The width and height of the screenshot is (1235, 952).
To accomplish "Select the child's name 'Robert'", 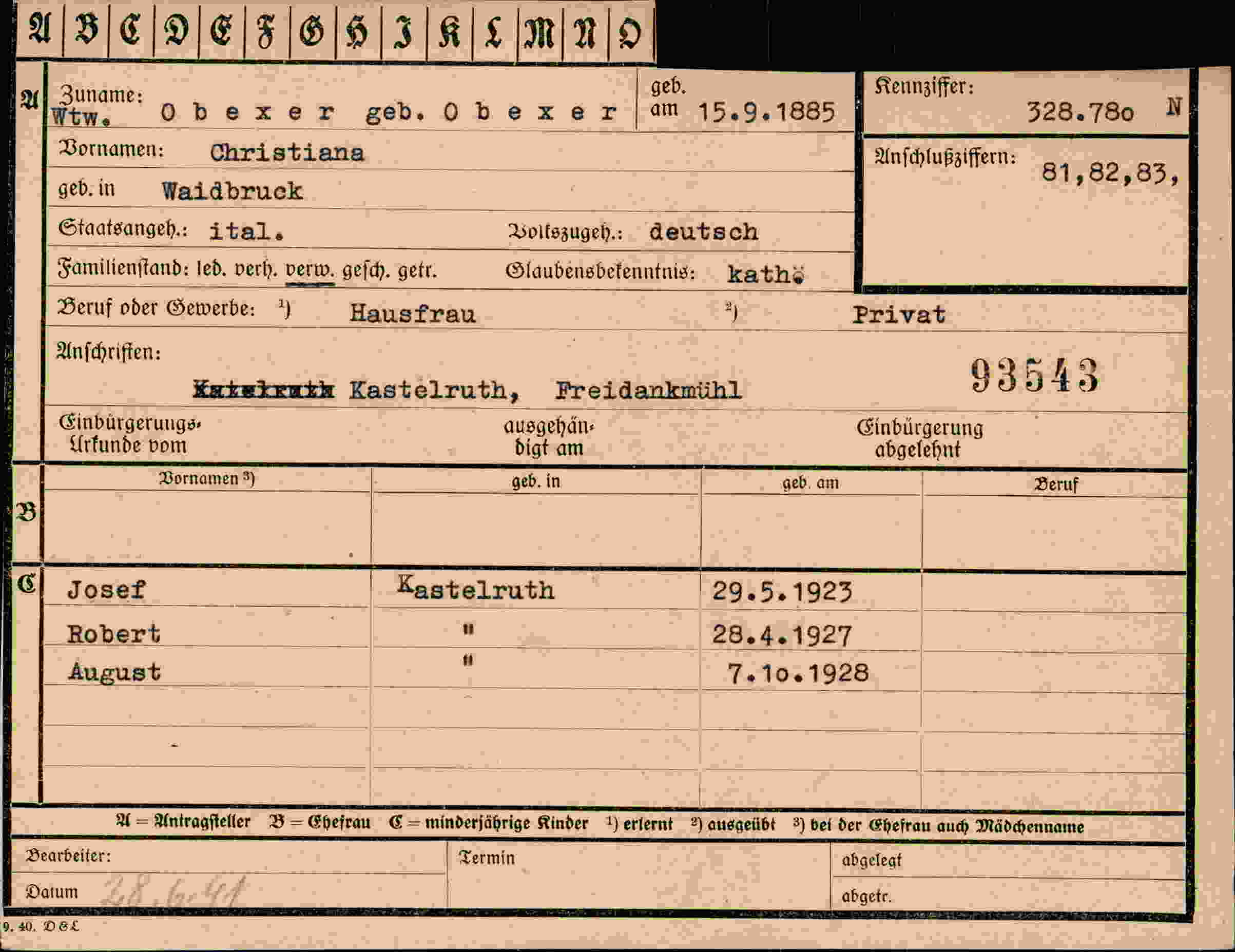I will pos(113,634).
